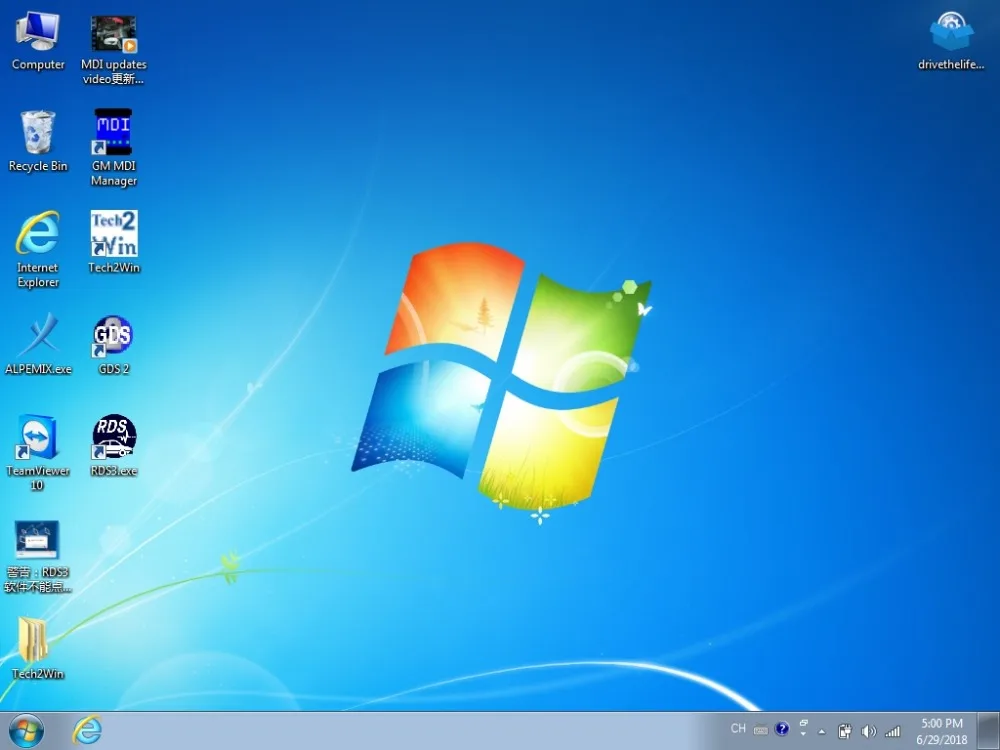Open the volume speaker control

868,732
